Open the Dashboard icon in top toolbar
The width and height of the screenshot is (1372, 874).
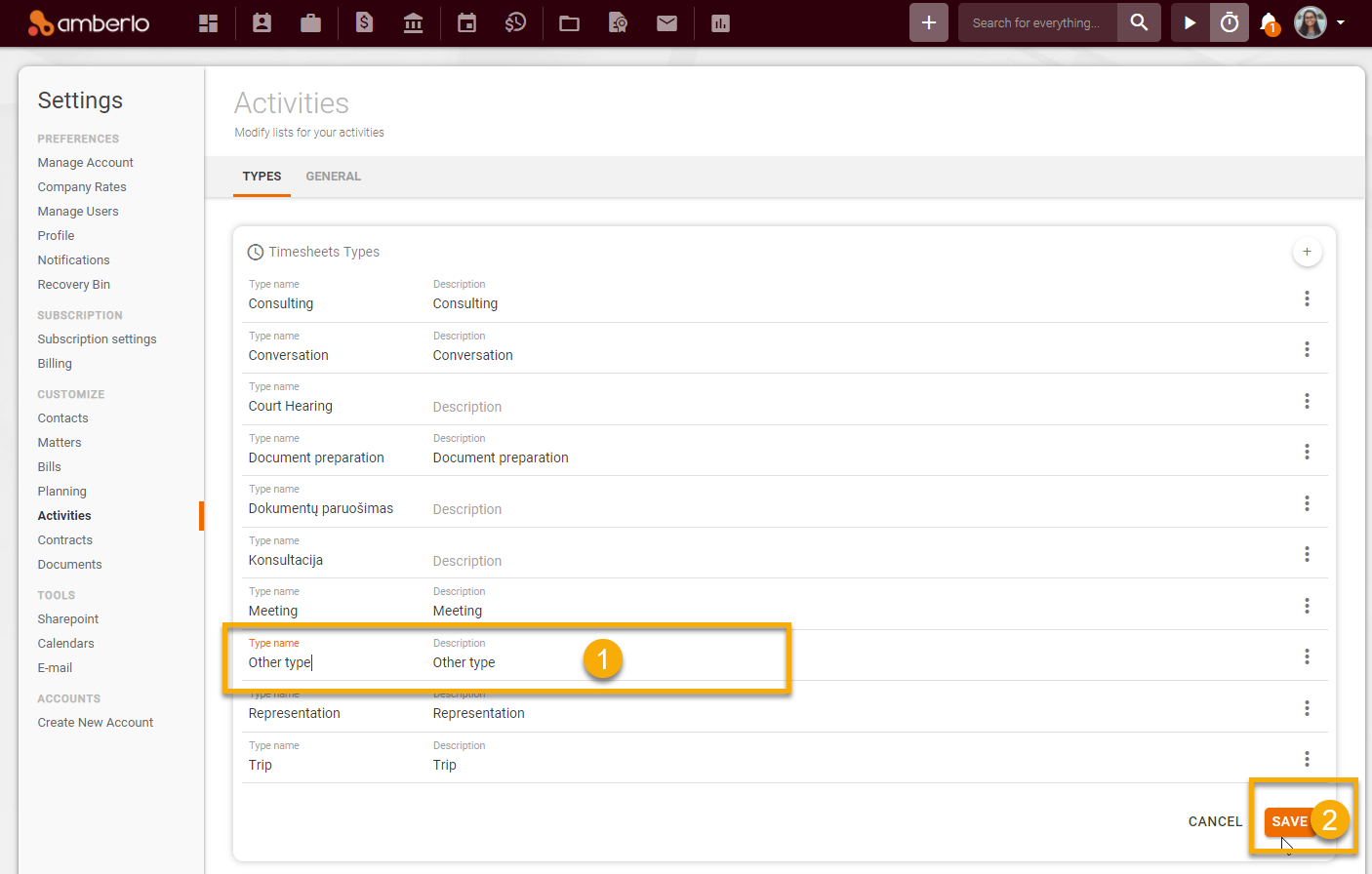[208, 22]
